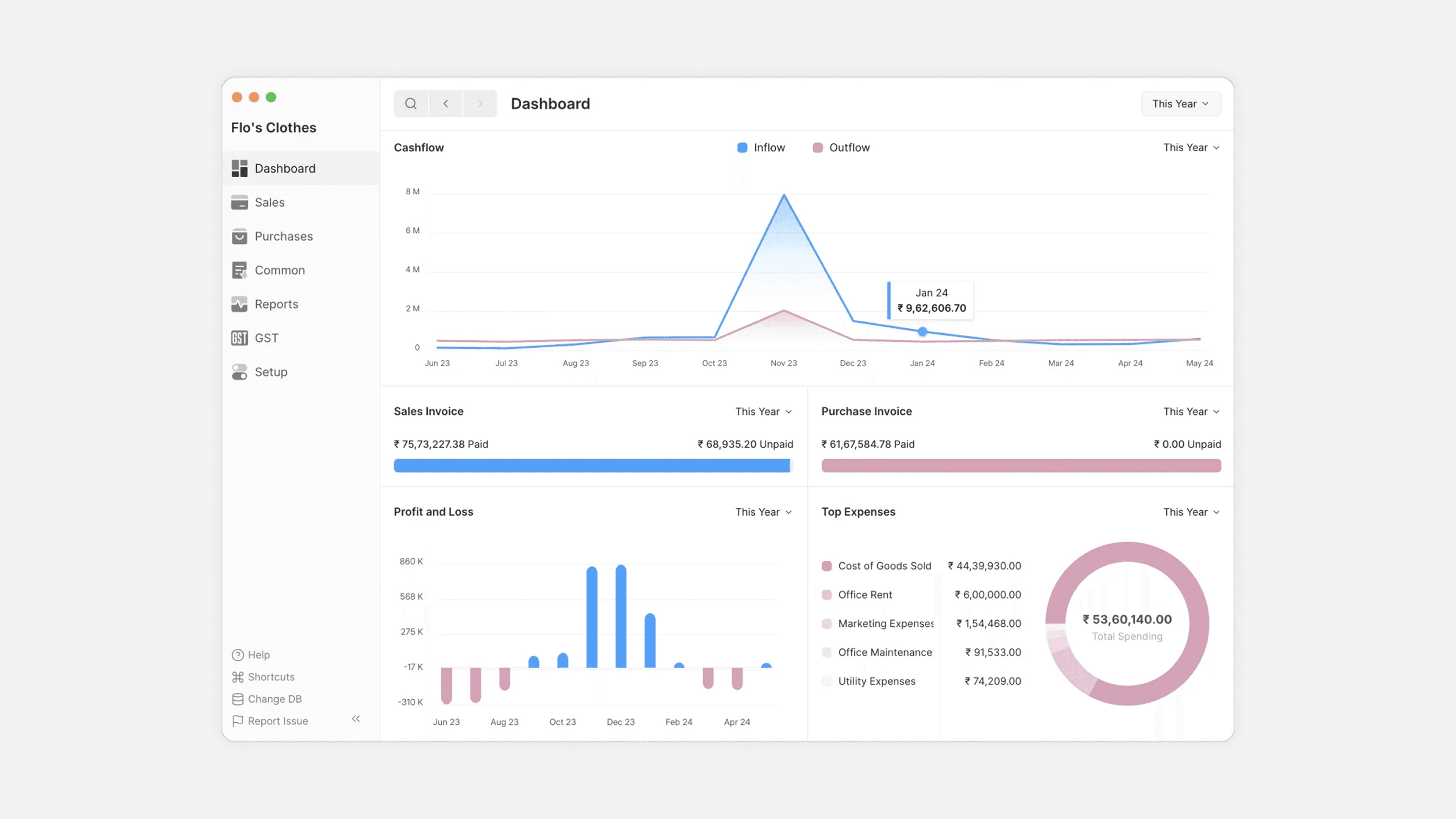Click the Purchase Invoice card title
1456x819 pixels.
866,411
